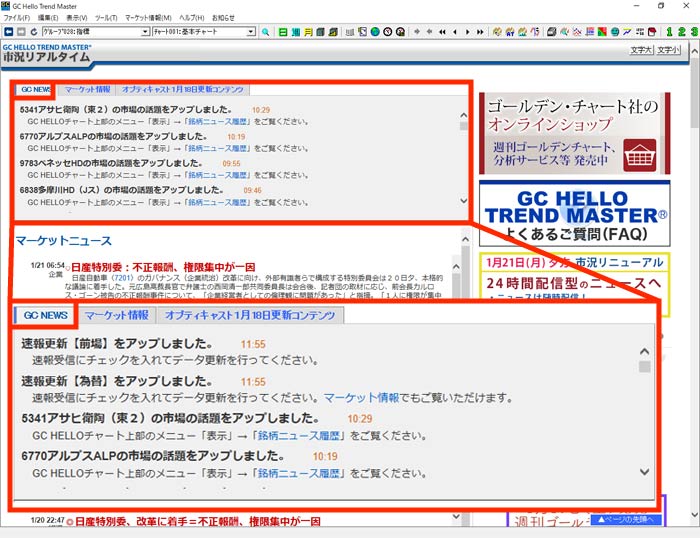Screen dimensions: 700x538
Task: Jump to first with double-left arrow icon
Action: coord(441,32)
